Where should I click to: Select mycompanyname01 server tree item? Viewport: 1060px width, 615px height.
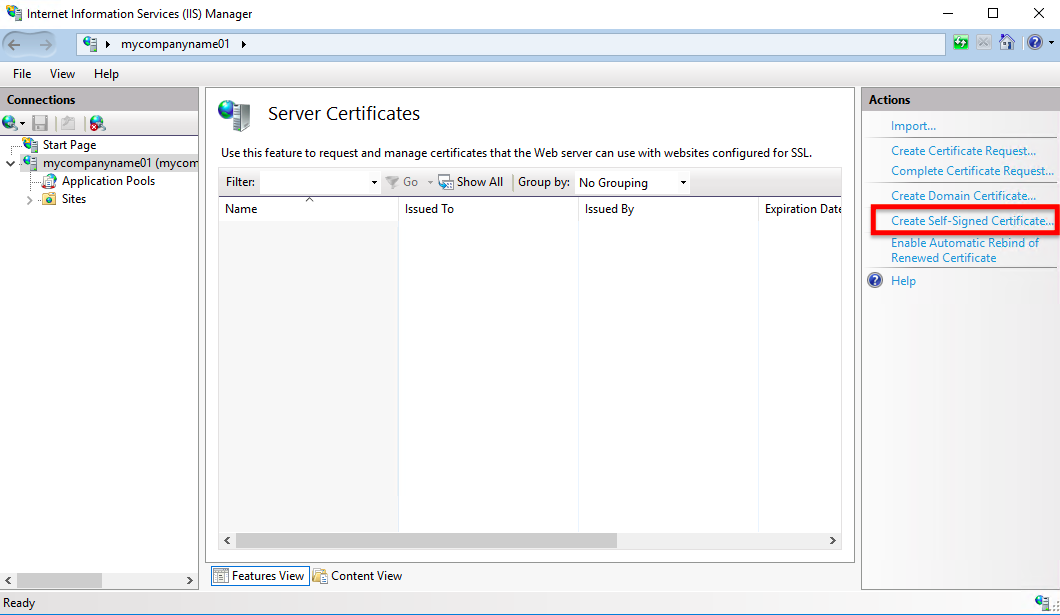(120, 163)
